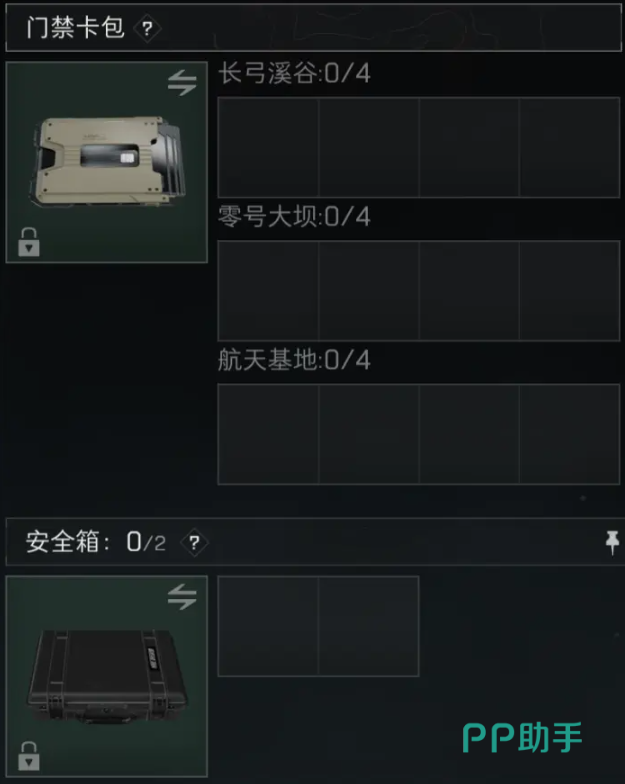Open the lock dropdown on the keycard pack

pos(28,242)
